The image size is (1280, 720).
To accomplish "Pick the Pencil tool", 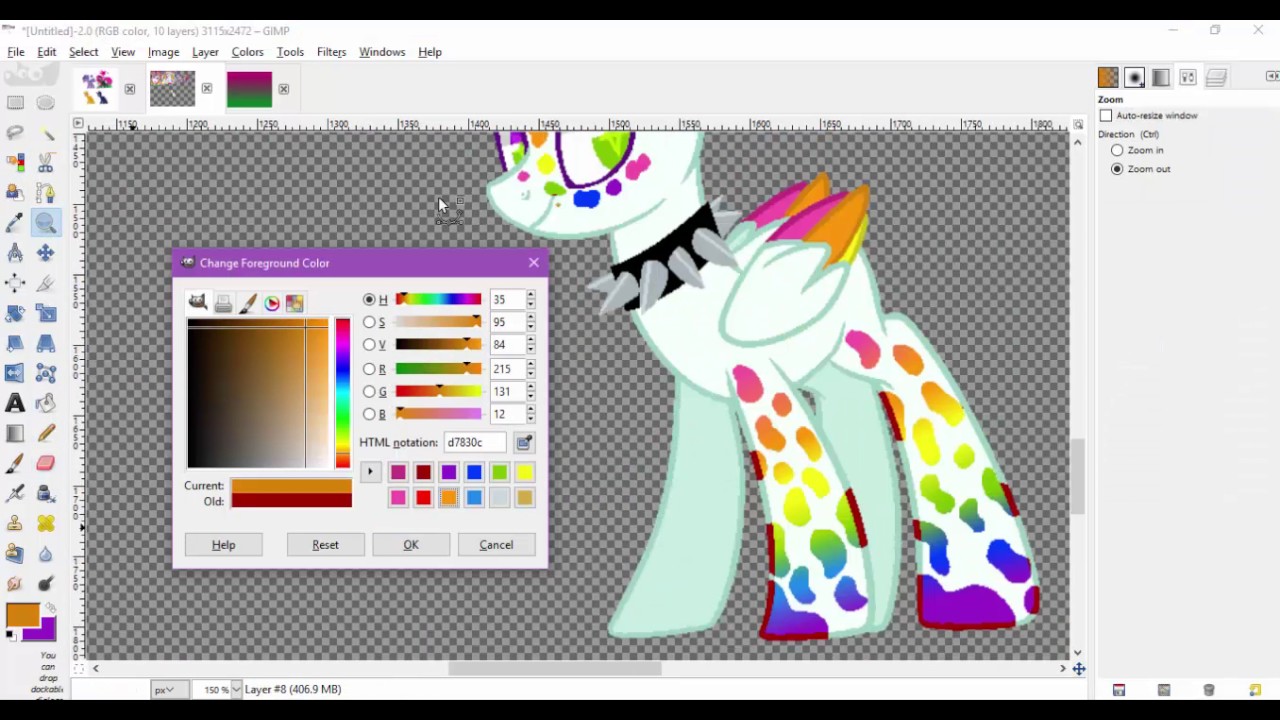I will [x=45, y=432].
